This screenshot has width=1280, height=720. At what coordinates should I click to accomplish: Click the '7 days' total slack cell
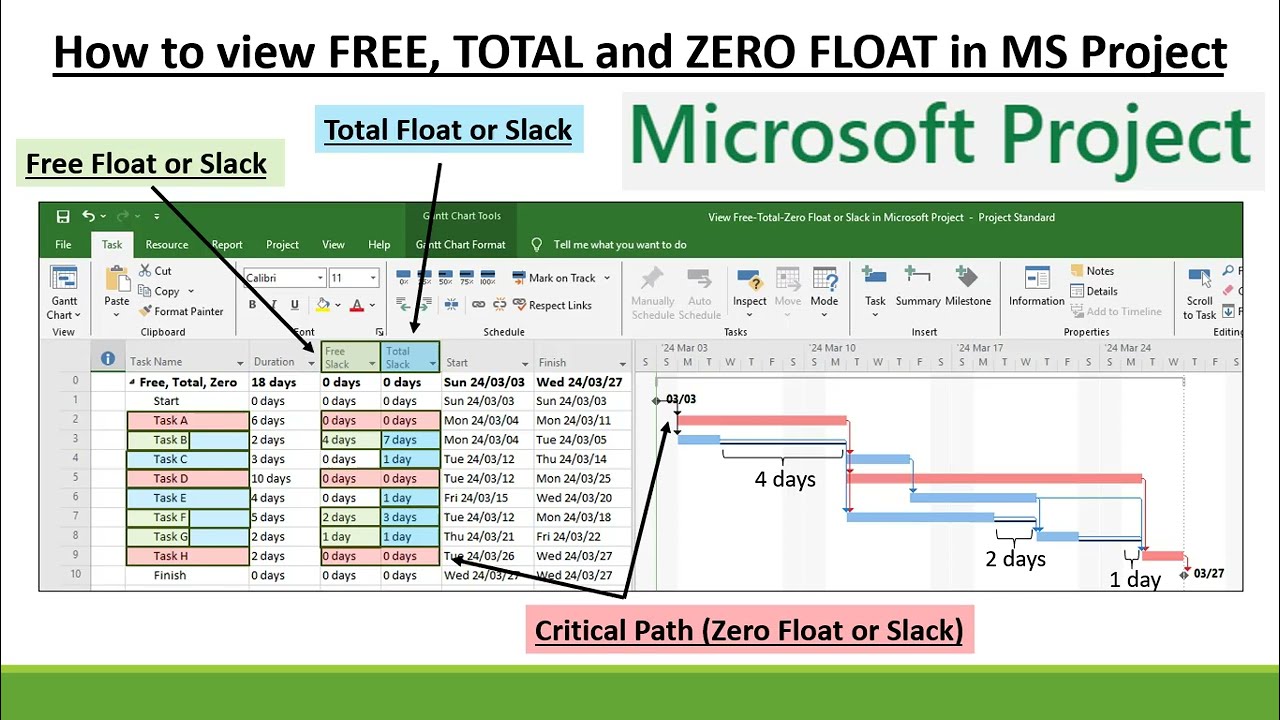(410, 439)
